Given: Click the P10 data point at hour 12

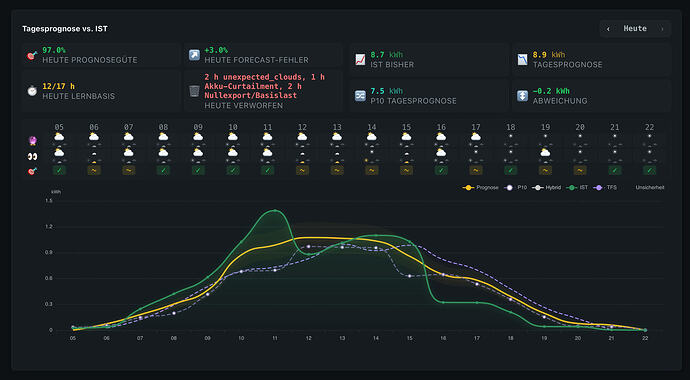Looking at the screenshot, I should click(x=308, y=247).
